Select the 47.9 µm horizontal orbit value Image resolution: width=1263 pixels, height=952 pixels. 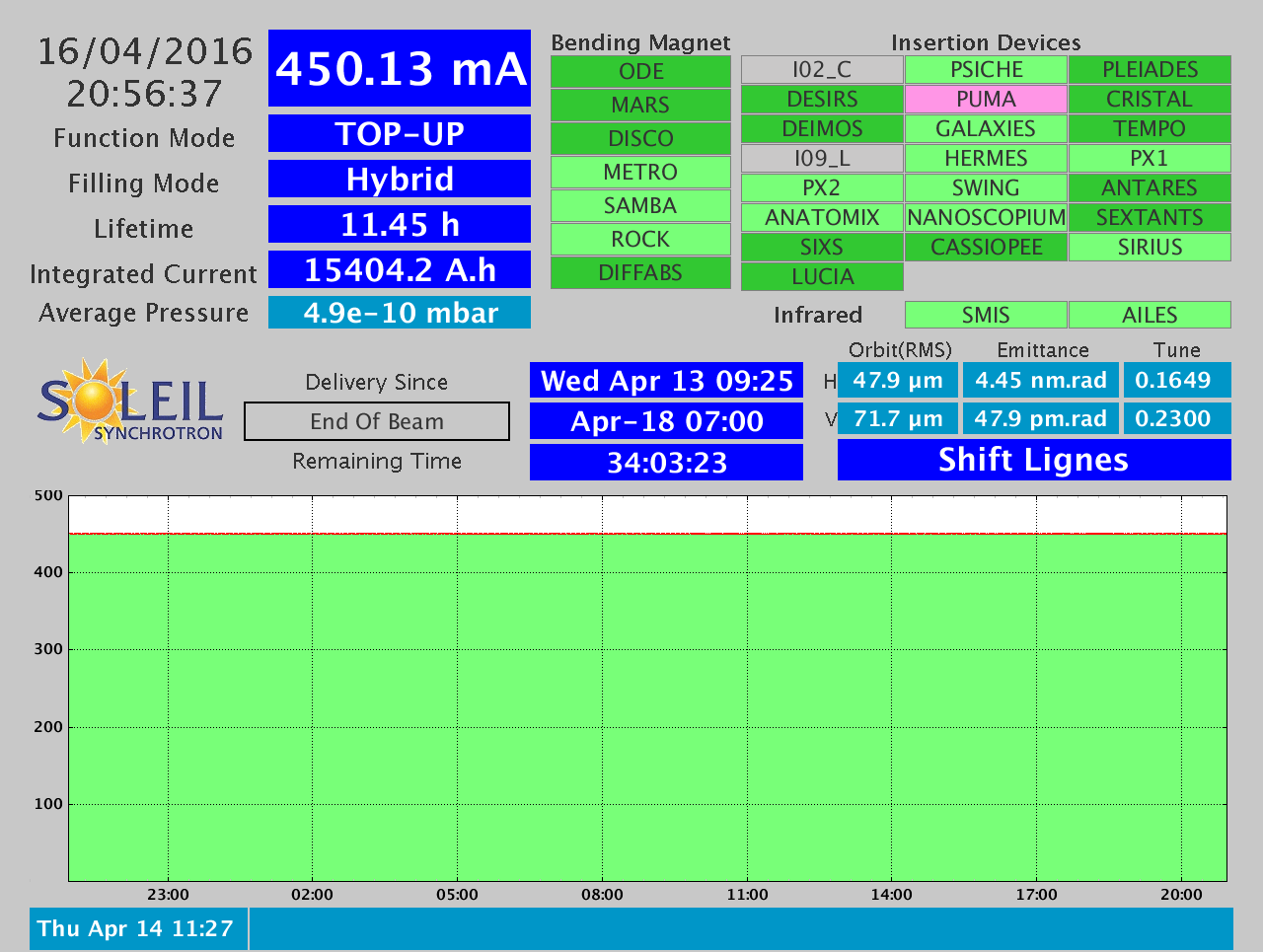898,380
